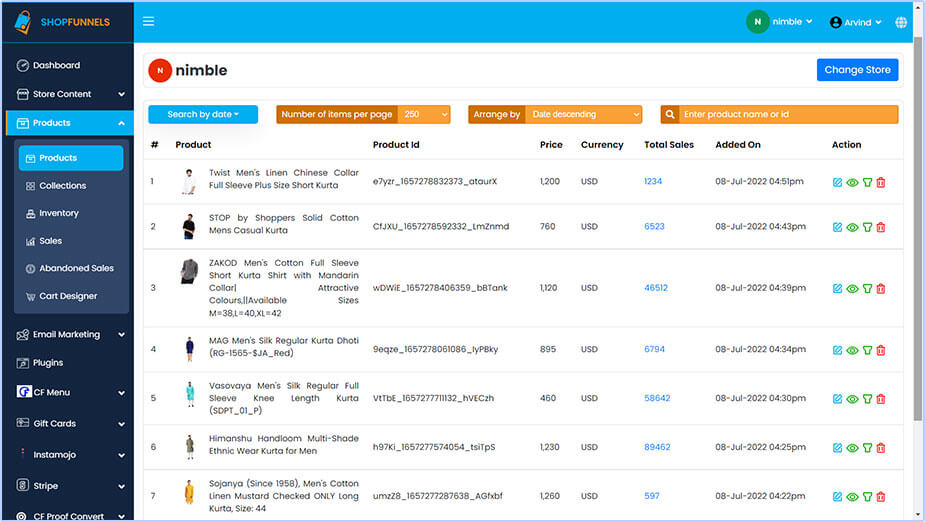
Task: Open total sales link 1234
Action: pyautogui.click(x=653, y=182)
